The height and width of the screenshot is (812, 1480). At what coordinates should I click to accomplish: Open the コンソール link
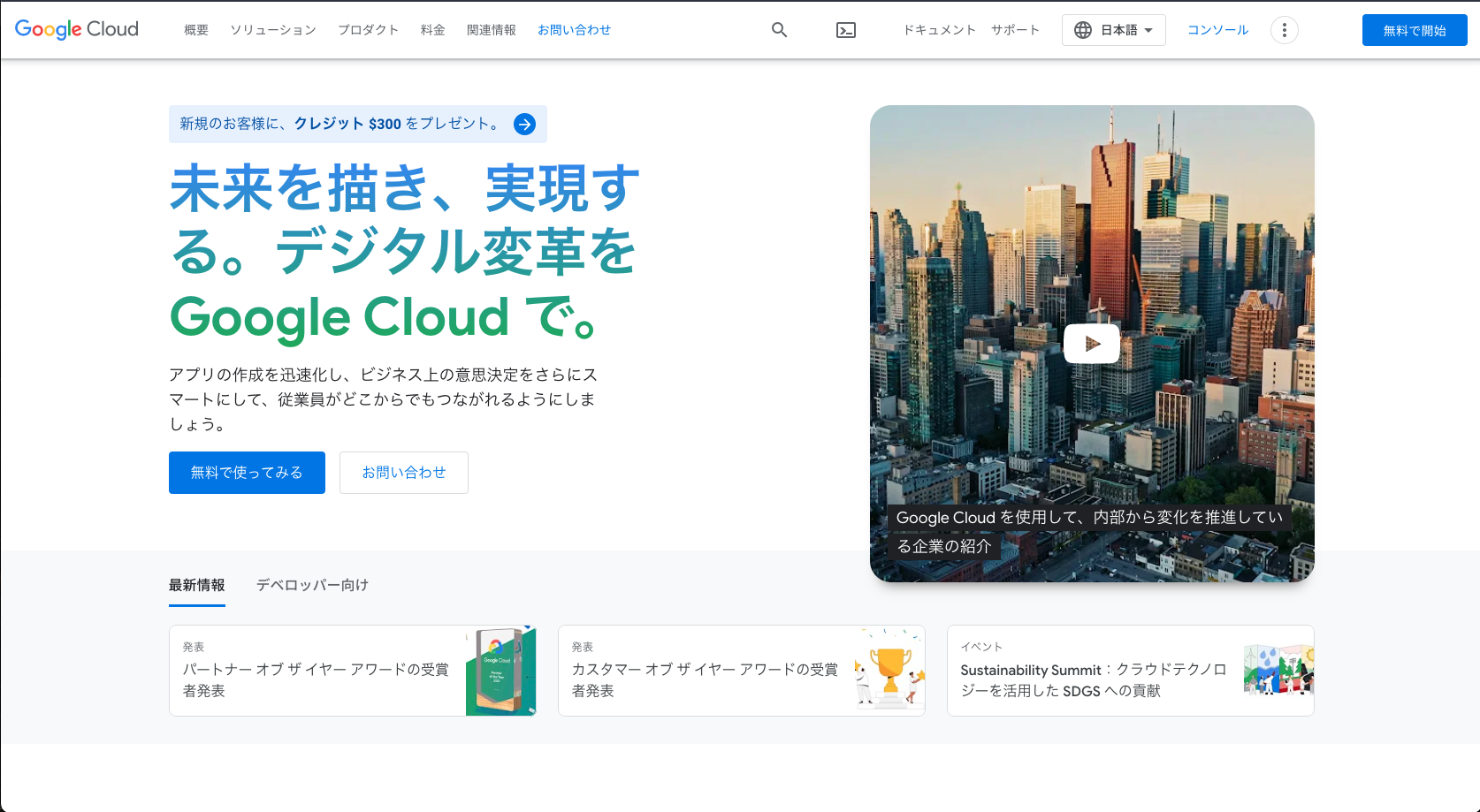pos(1217,30)
